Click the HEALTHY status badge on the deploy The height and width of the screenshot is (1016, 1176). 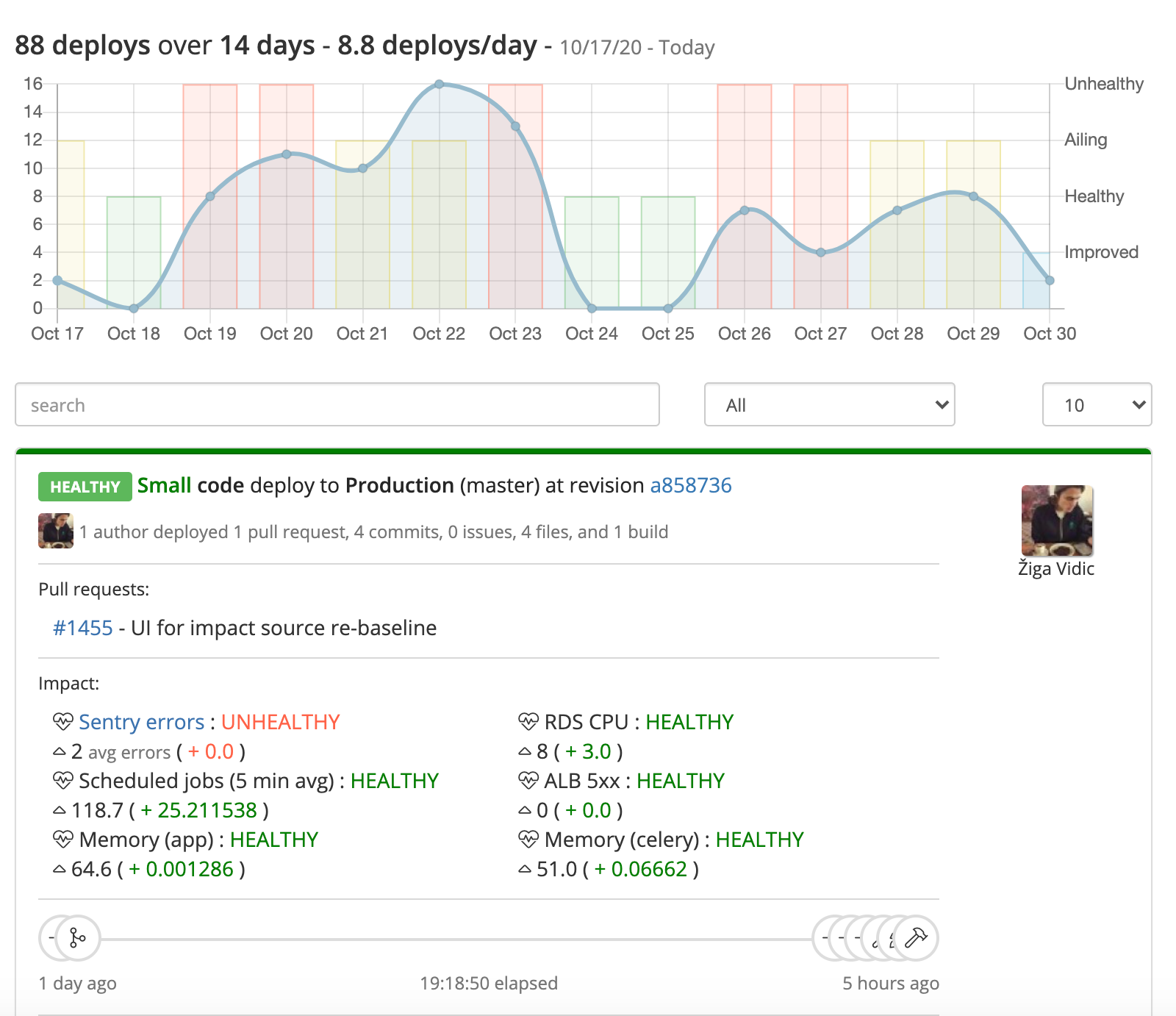click(84, 486)
